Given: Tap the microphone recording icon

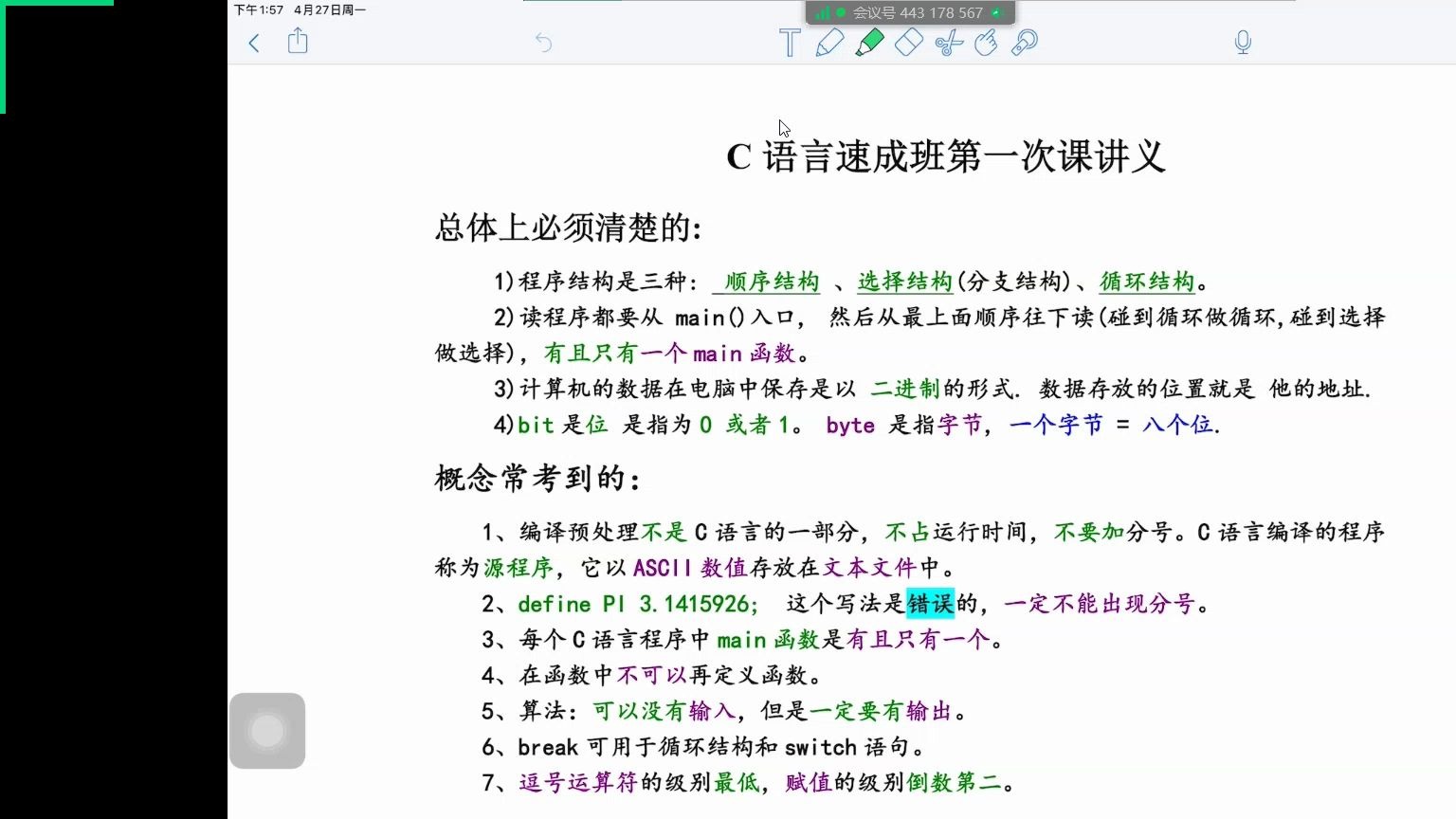Looking at the screenshot, I should (x=1243, y=43).
